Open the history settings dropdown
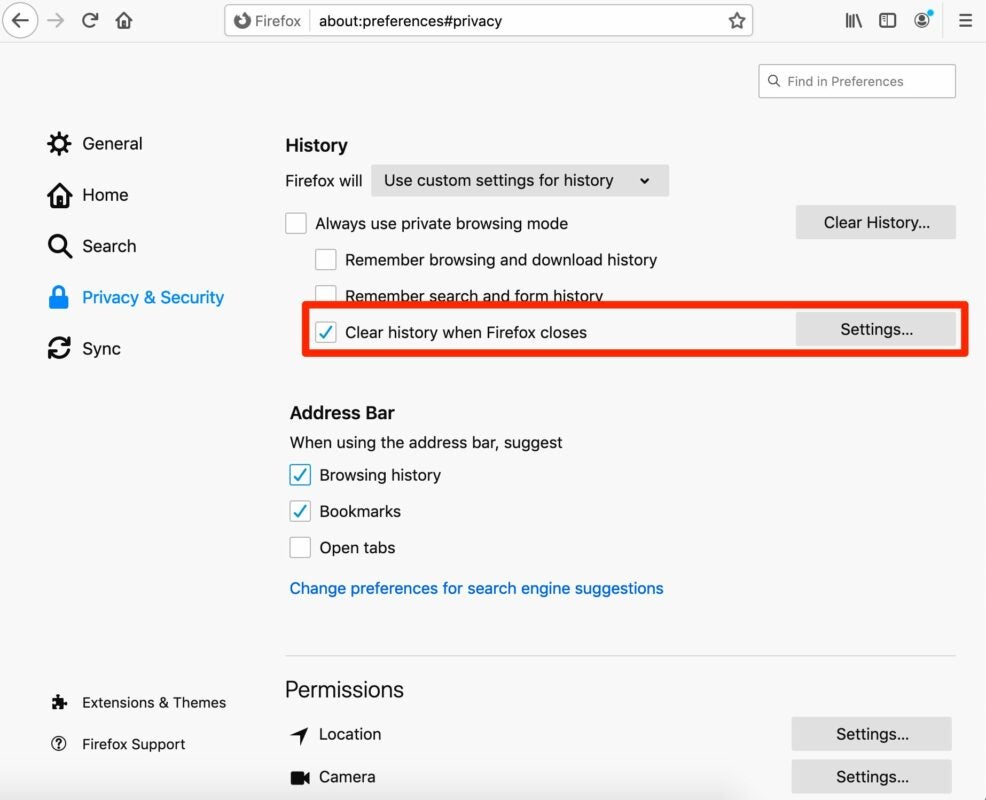The image size is (986, 800). click(x=519, y=181)
